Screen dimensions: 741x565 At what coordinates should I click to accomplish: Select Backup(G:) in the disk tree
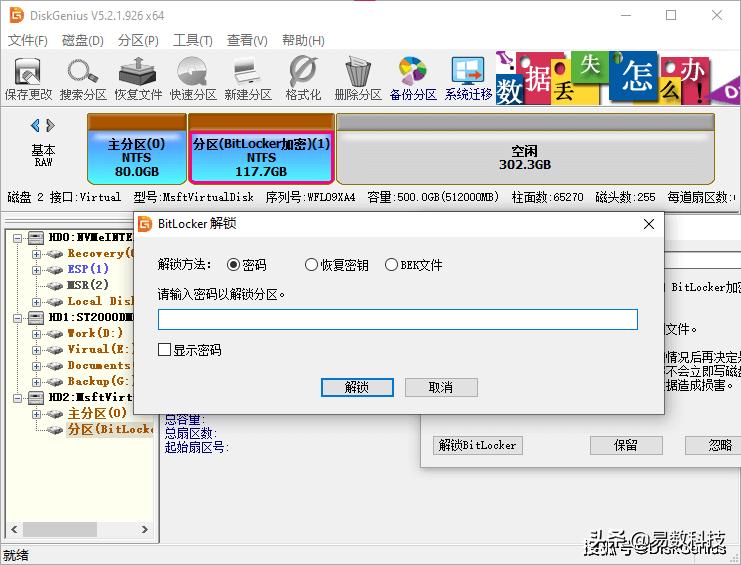coord(100,381)
